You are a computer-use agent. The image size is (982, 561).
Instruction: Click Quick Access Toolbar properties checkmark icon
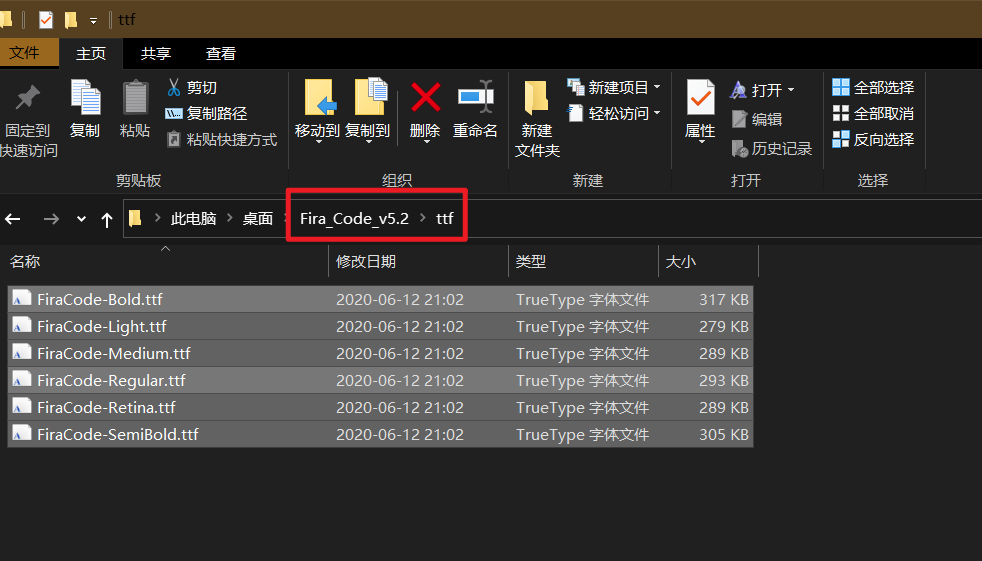pyautogui.click(x=46, y=20)
